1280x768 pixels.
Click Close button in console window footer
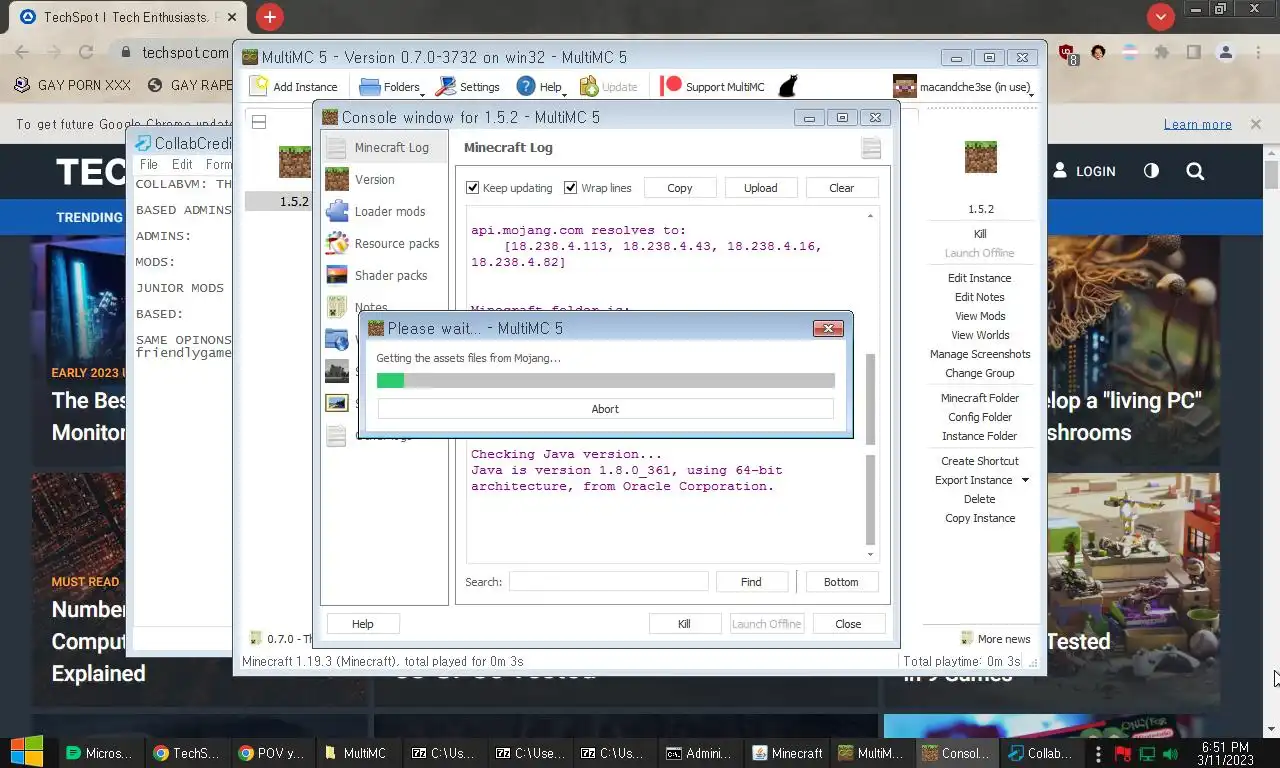848,623
